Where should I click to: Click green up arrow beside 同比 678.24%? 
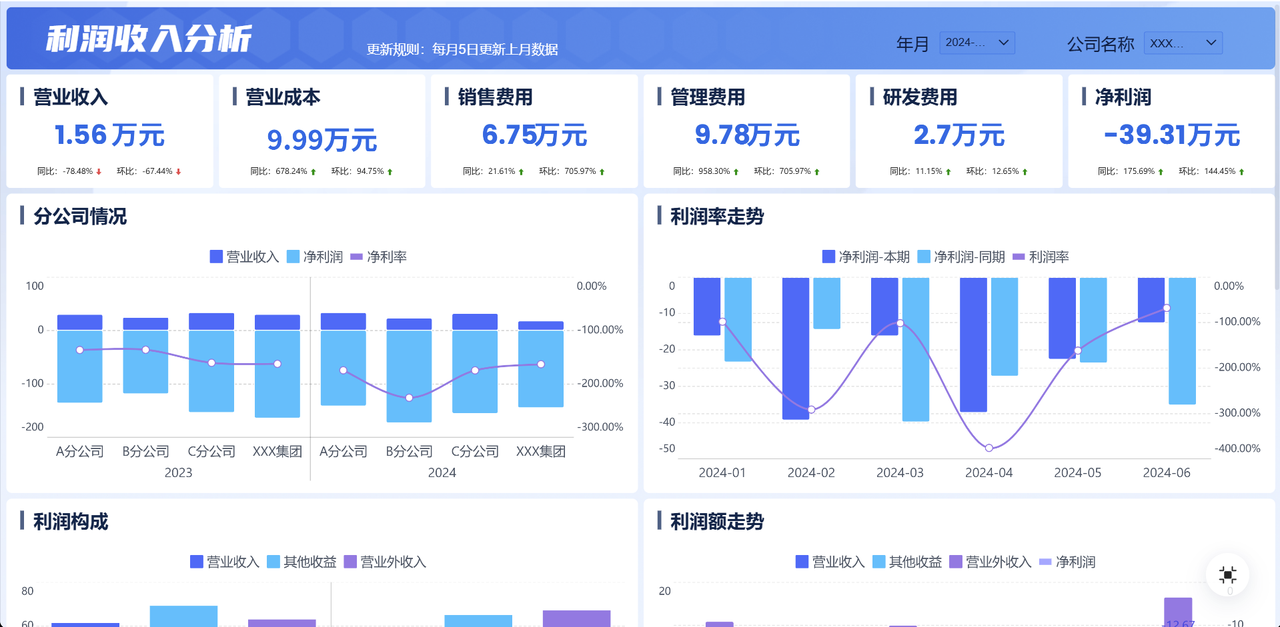(313, 172)
